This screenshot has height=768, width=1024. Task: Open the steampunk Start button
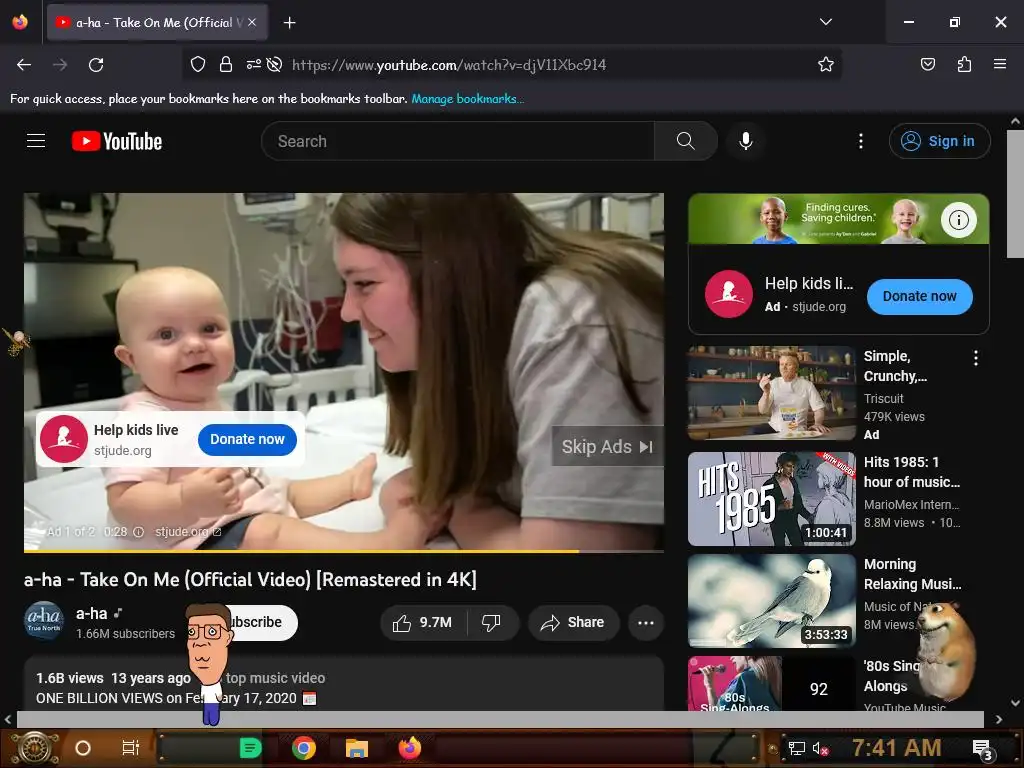(36, 748)
